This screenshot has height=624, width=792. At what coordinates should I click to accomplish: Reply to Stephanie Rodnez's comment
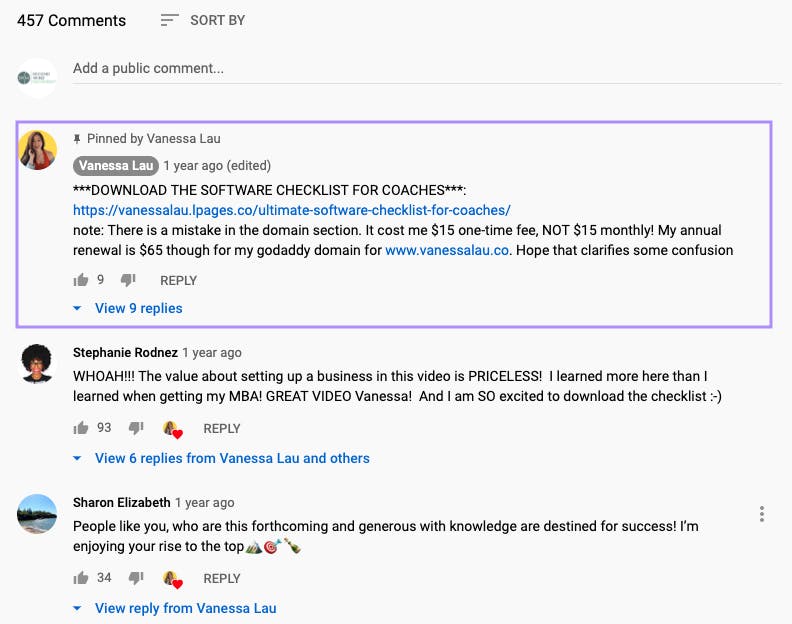point(222,428)
